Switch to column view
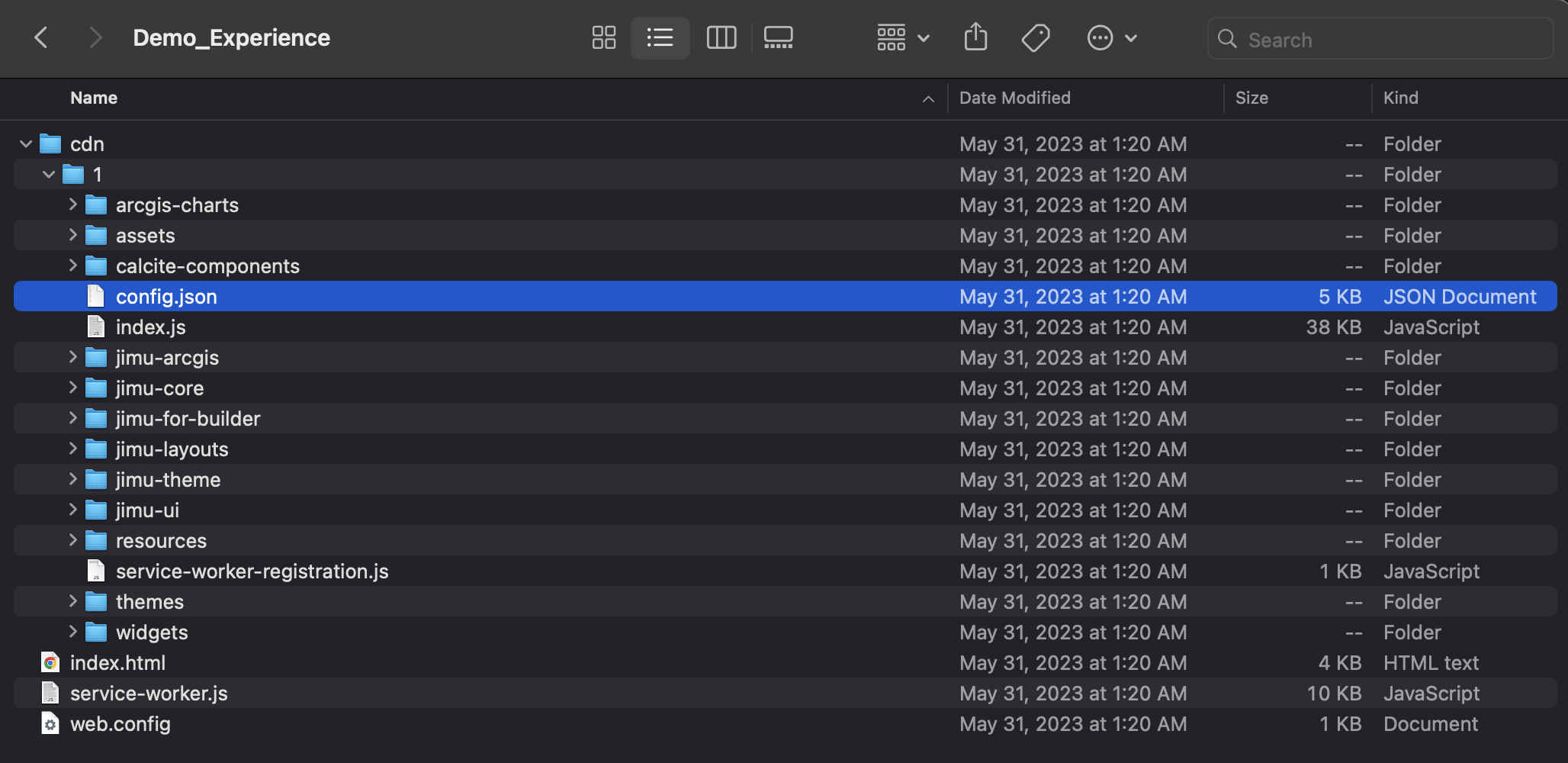The image size is (1568, 763). (x=721, y=38)
